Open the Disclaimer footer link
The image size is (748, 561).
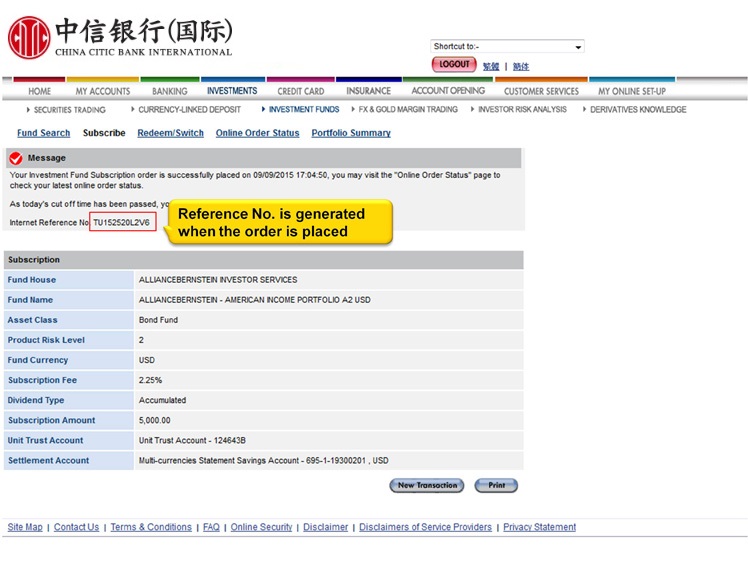point(325,527)
